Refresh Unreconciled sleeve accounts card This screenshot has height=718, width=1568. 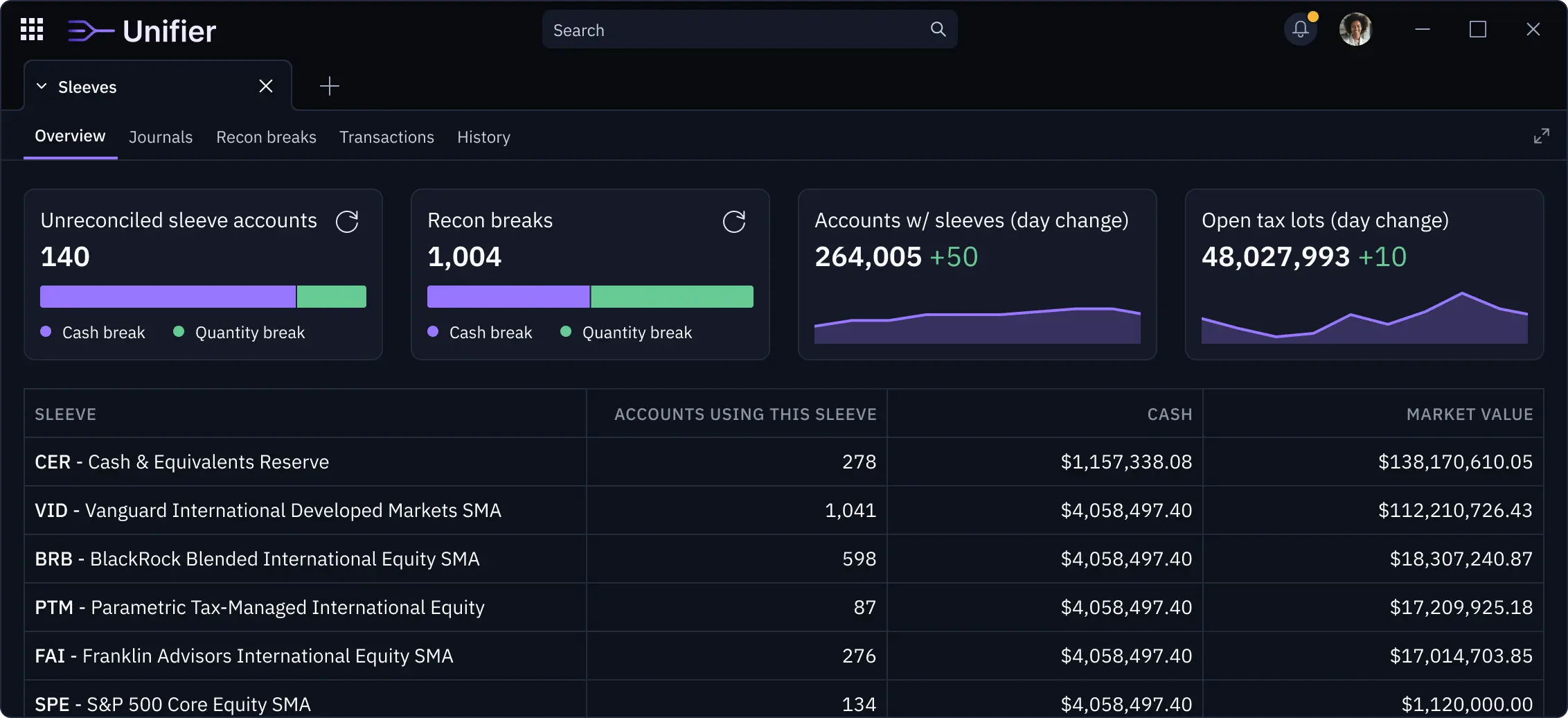(x=347, y=222)
